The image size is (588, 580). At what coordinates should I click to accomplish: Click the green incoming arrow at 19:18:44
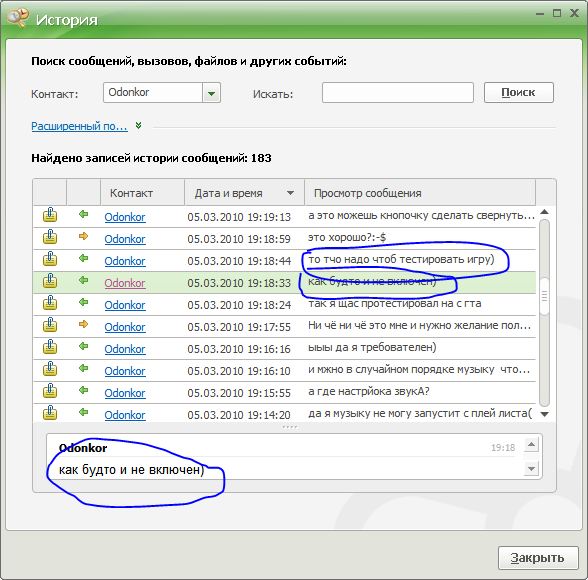pos(83,258)
